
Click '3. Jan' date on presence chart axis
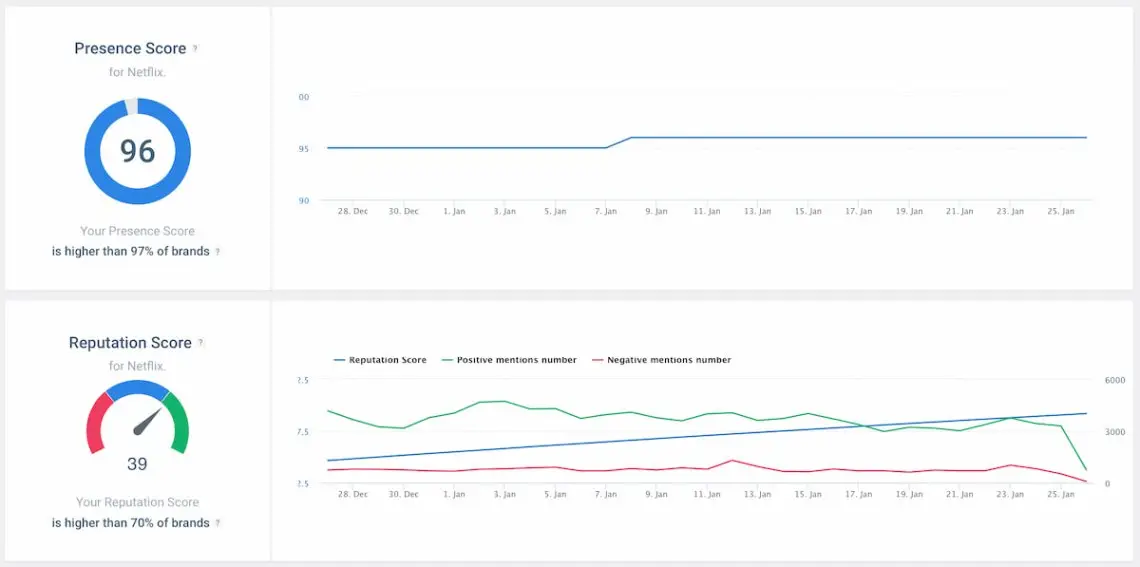[x=505, y=212]
